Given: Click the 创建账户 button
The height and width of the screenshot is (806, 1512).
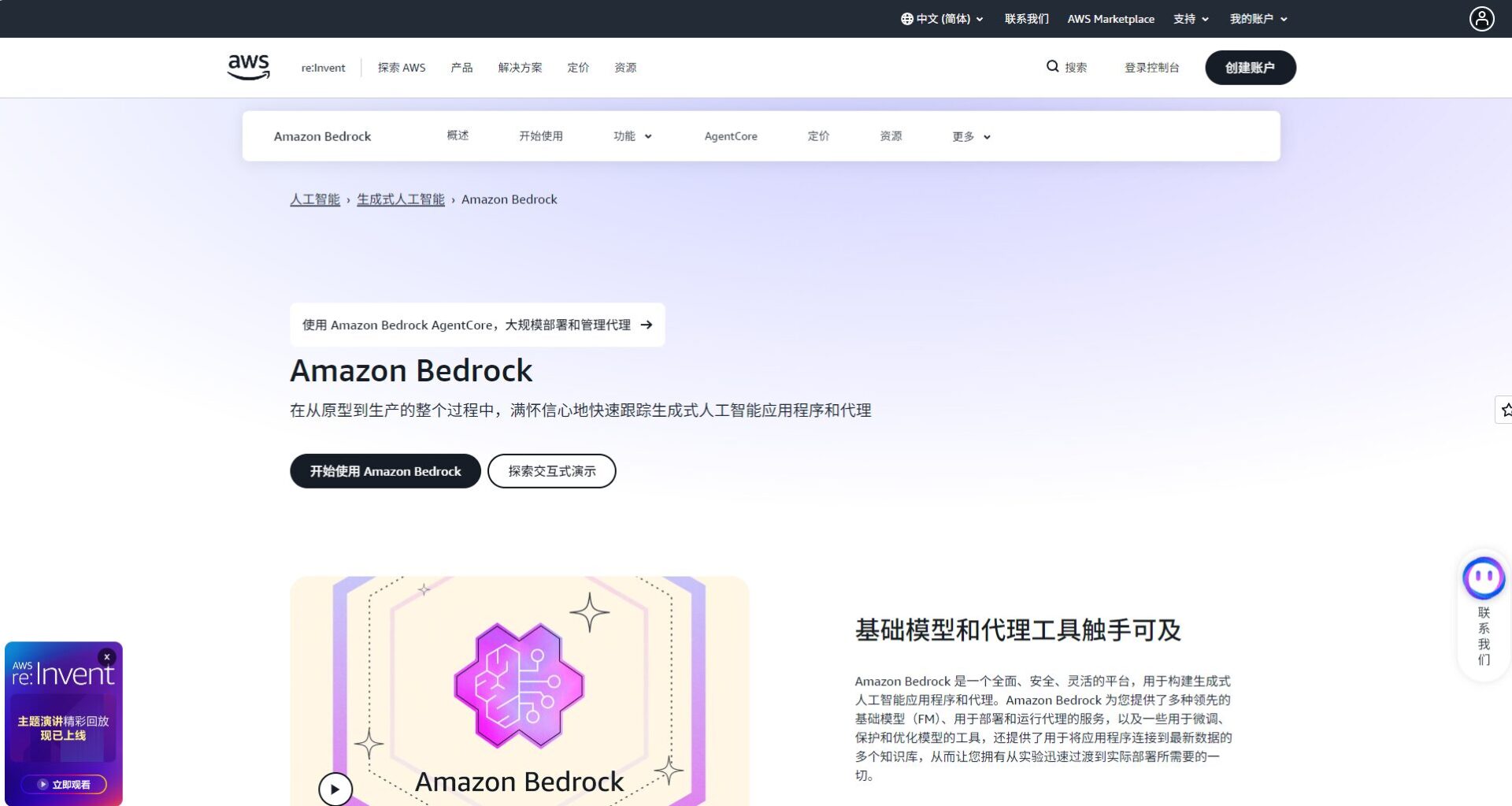Looking at the screenshot, I should click(1251, 67).
